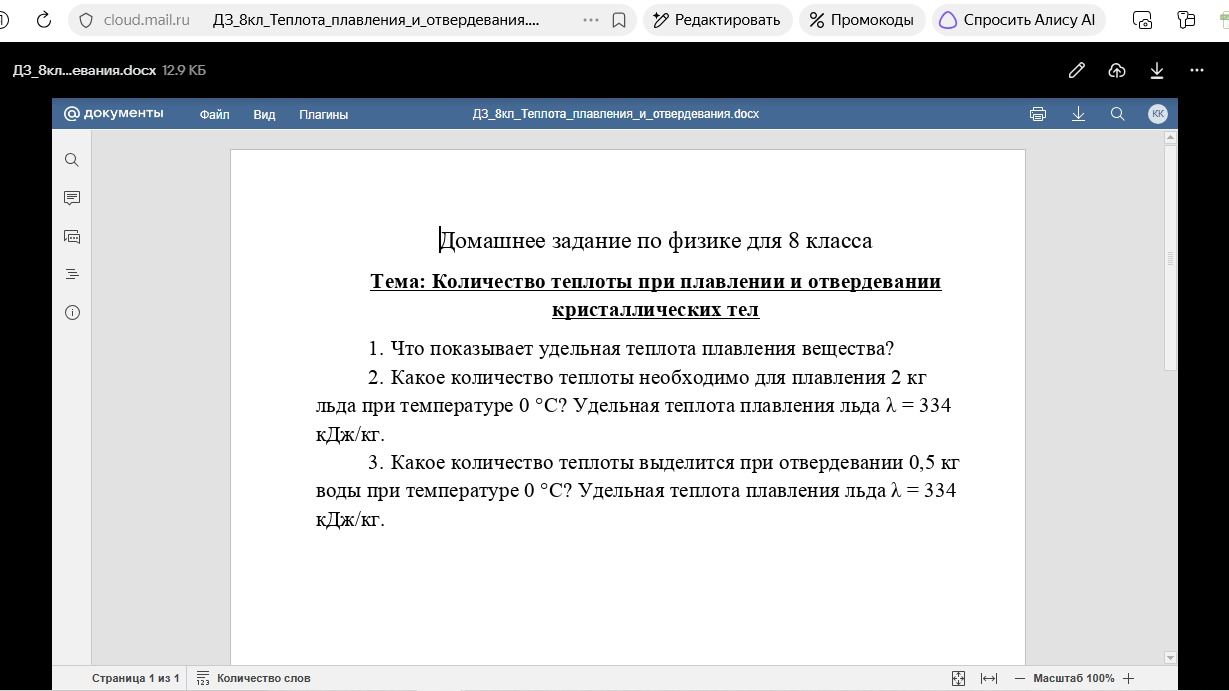Click the Количество слов word count button
This screenshot has height=691, width=1229.
point(253,678)
